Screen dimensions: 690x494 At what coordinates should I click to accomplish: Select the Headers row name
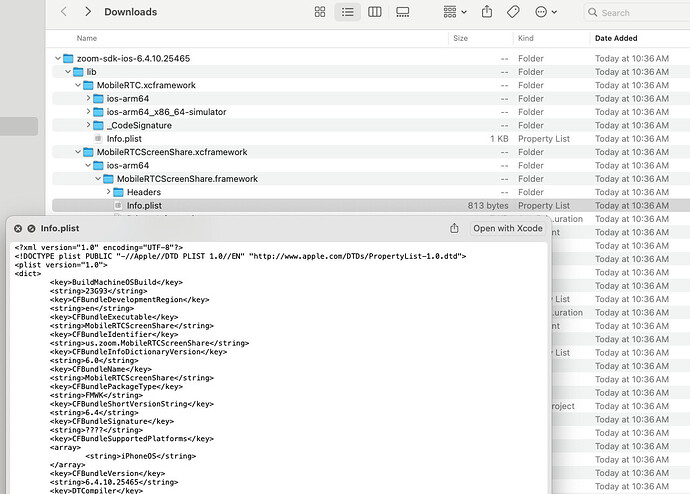tap(144, 192)
